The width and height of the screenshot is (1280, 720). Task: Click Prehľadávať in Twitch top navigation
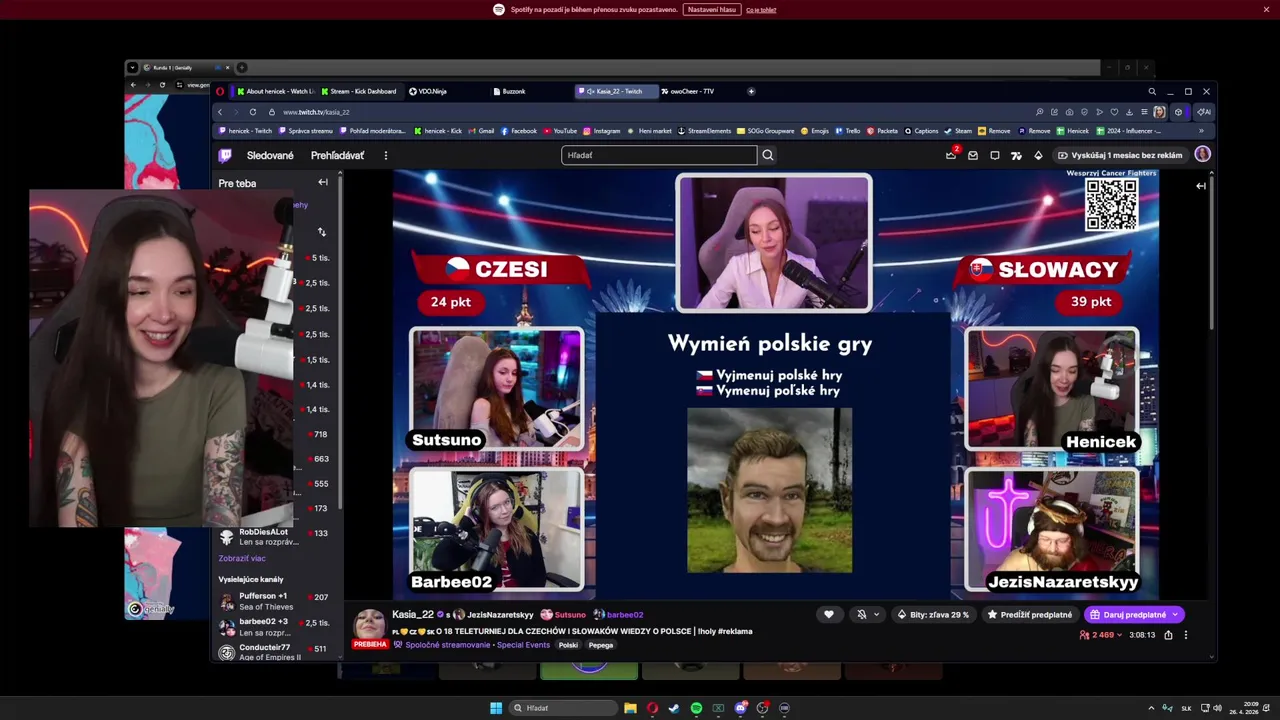tap(337, 155)
